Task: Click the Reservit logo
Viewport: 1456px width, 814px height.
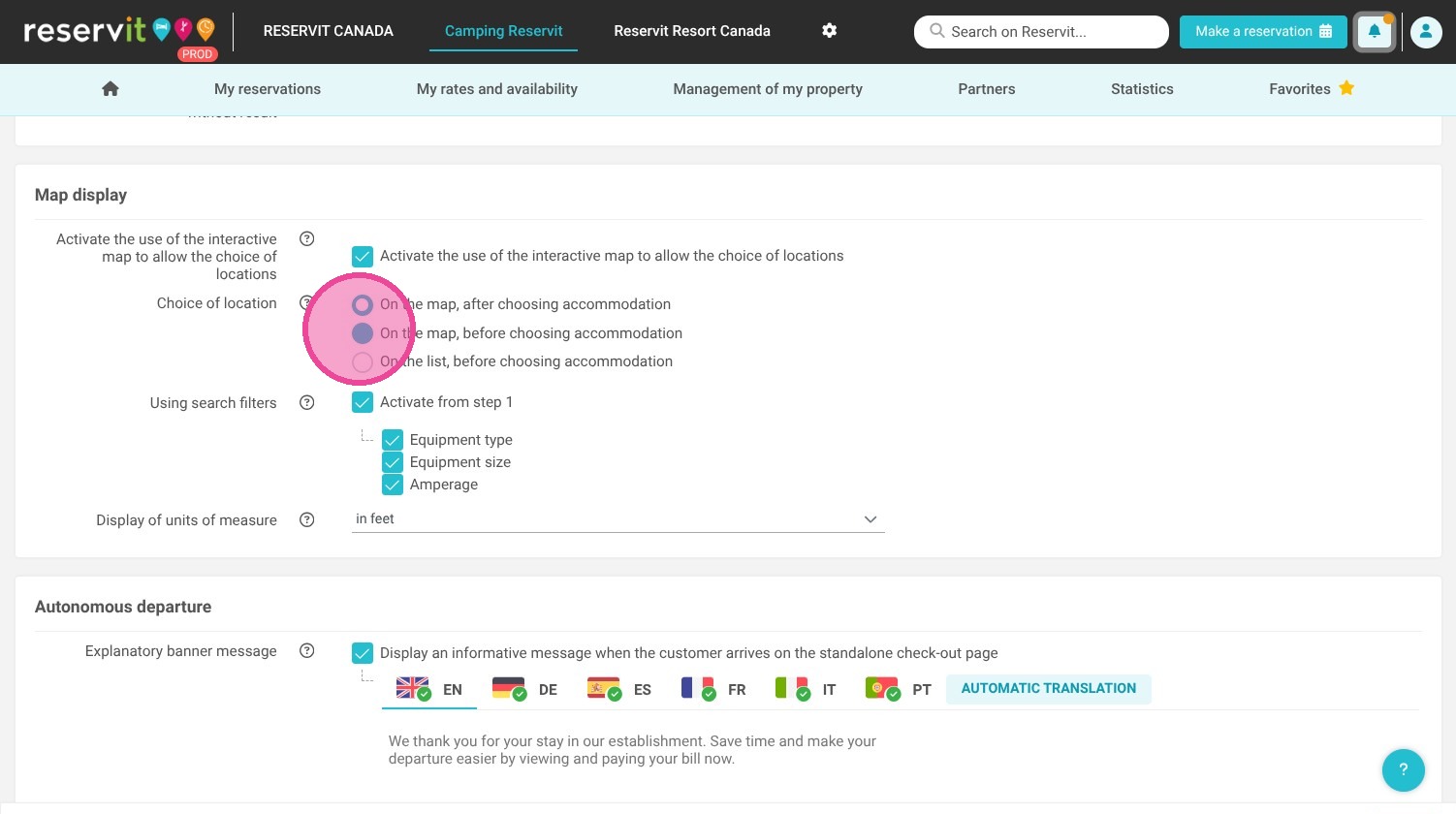Action: pyautogui.click(x=119, y=33)
